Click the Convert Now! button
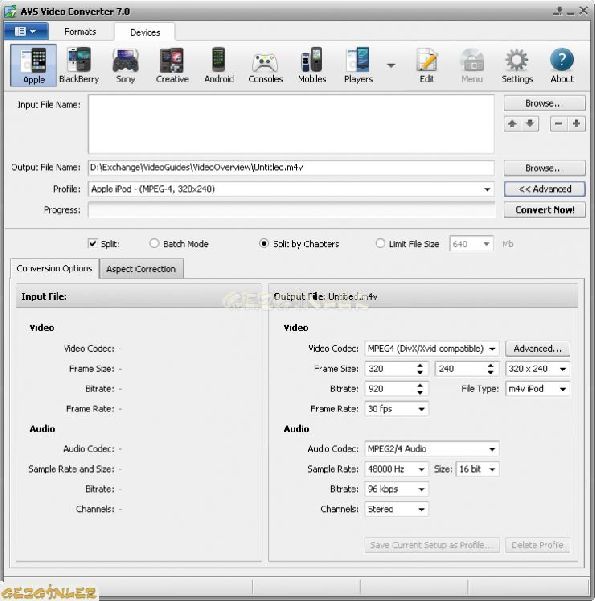This screenshot has width=595, height=601. pyautogui.click(x=544, y=210)
